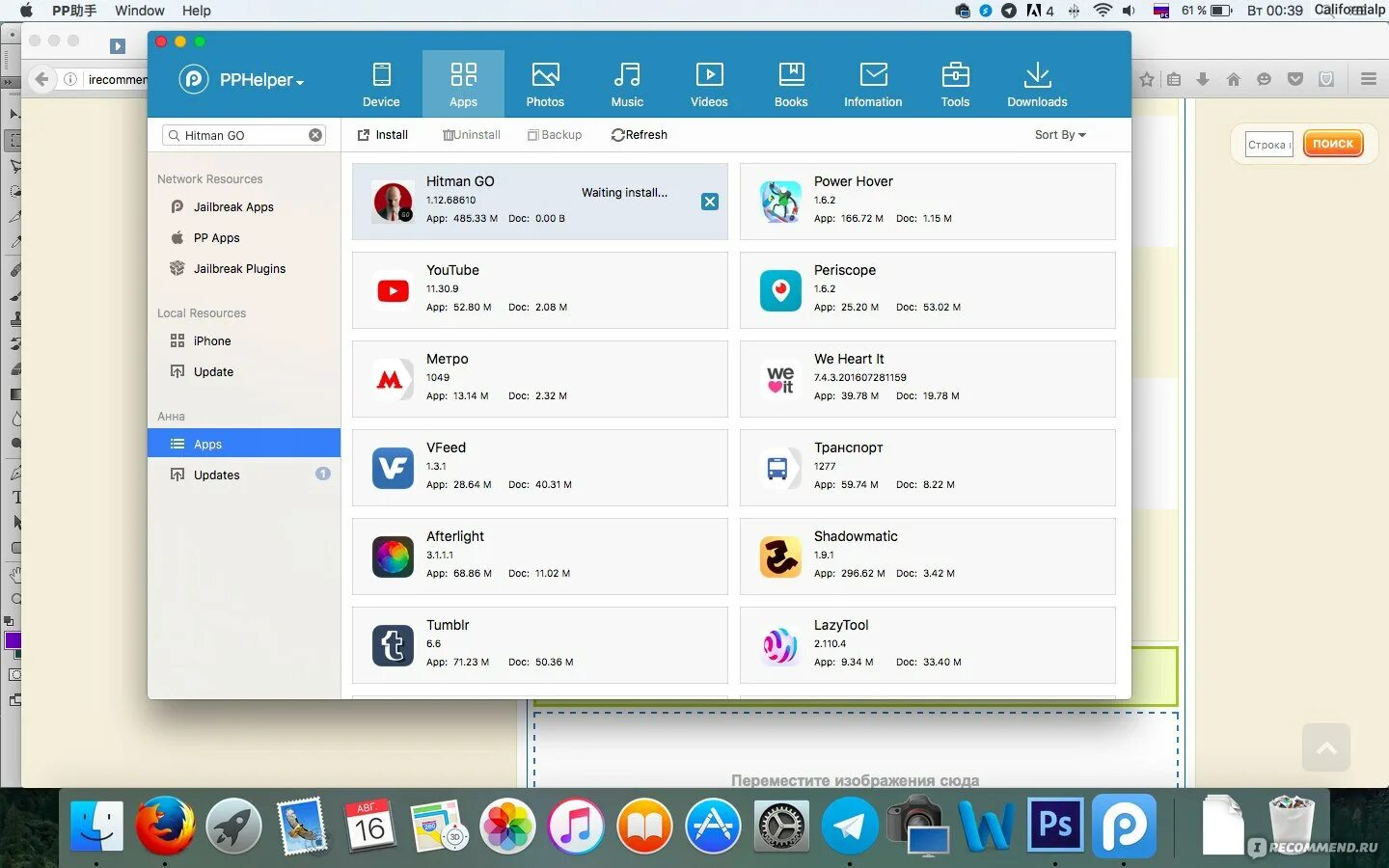The height and width of the screenshot is (868, 1389).
Task: Expand the PPHelper logo dropdown menu
Action: pos(242,80)
